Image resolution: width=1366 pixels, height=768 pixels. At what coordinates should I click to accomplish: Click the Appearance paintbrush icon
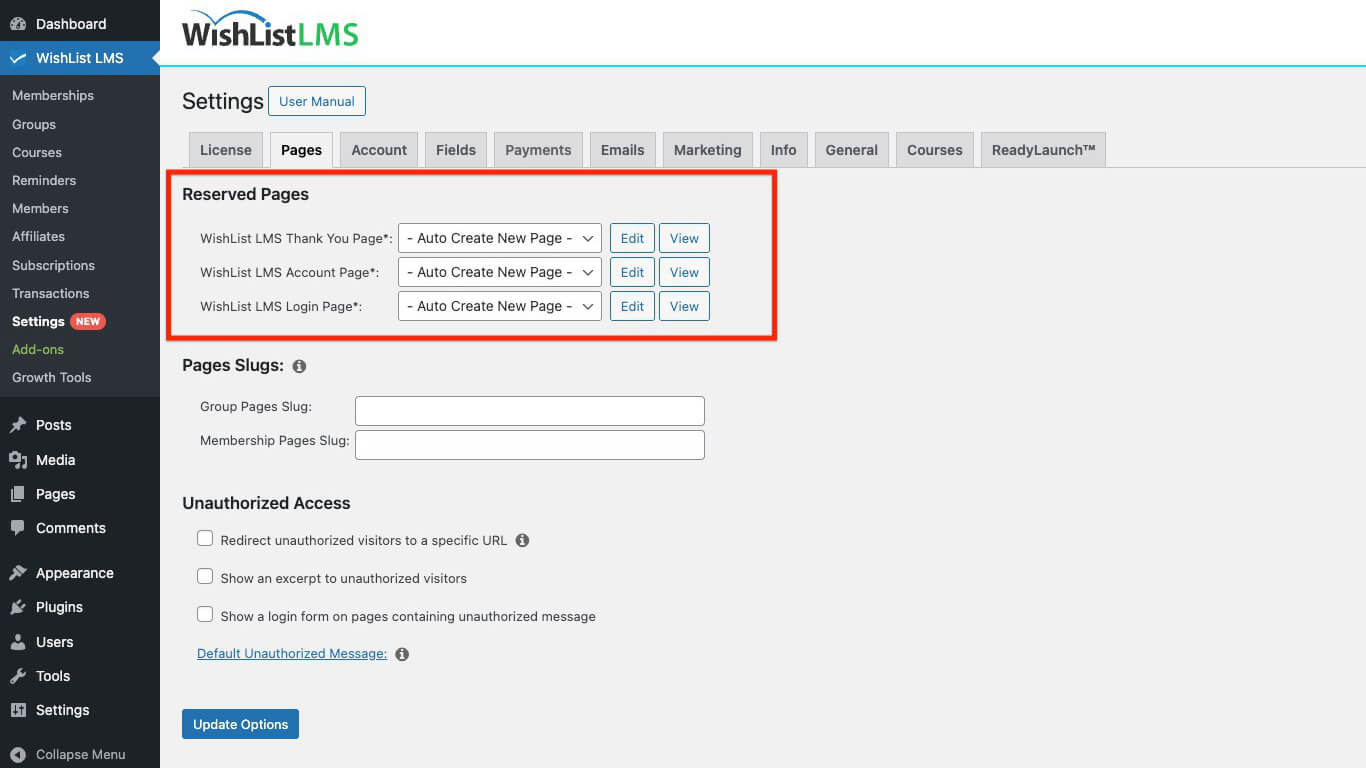click(x=18, y=573)
